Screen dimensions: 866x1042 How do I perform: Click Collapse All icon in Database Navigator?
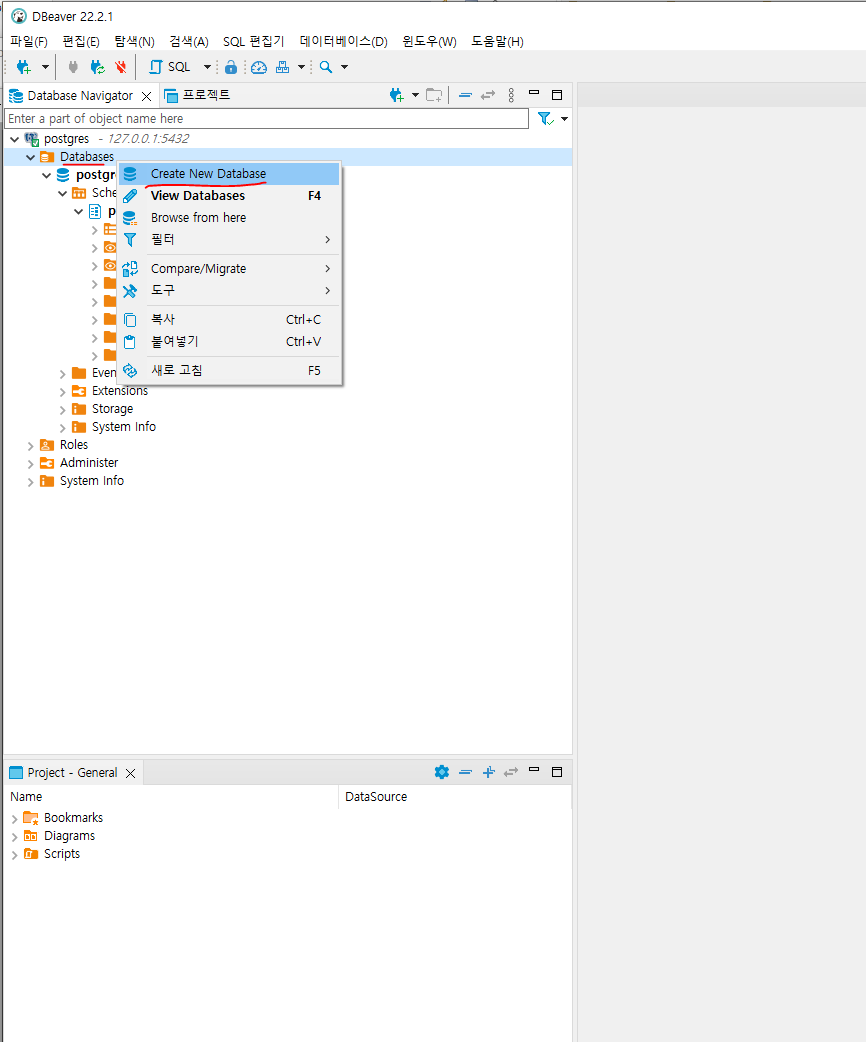tap(465, 95)
